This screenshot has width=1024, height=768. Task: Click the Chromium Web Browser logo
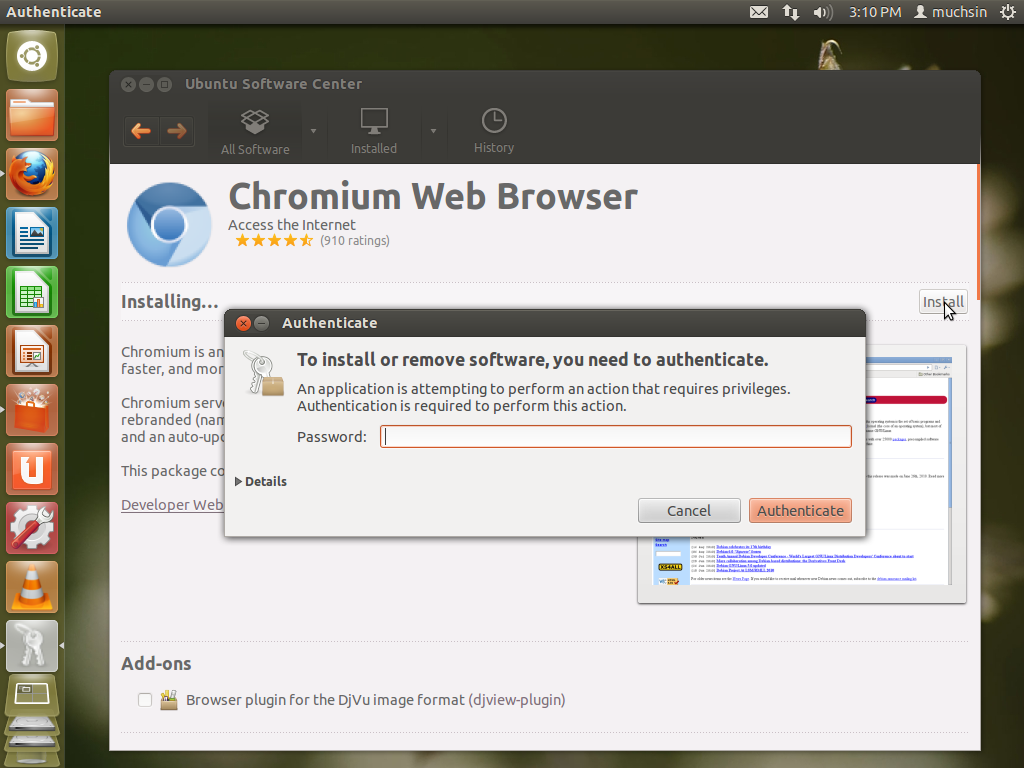coord(169,225)
